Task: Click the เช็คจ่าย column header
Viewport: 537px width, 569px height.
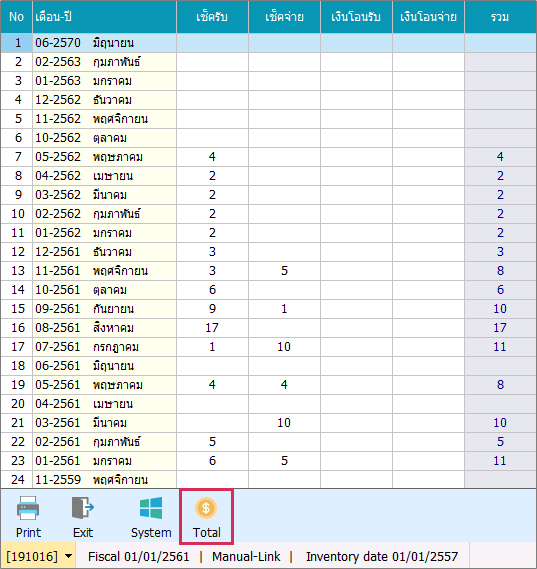Action: click(x=284, y=17)
